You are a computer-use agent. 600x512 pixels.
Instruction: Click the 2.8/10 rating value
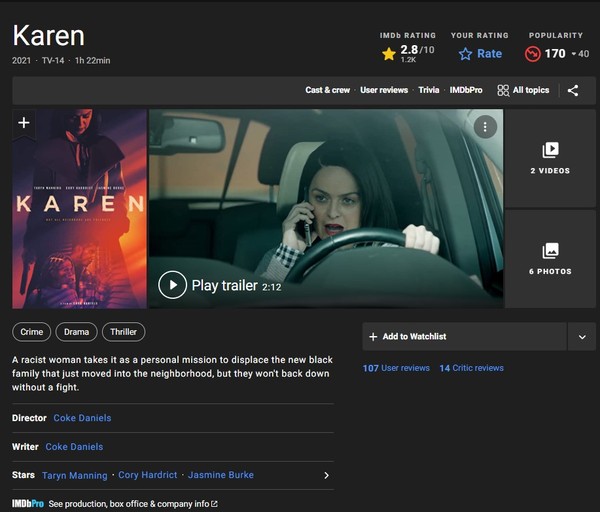click(x=417, y=50)
